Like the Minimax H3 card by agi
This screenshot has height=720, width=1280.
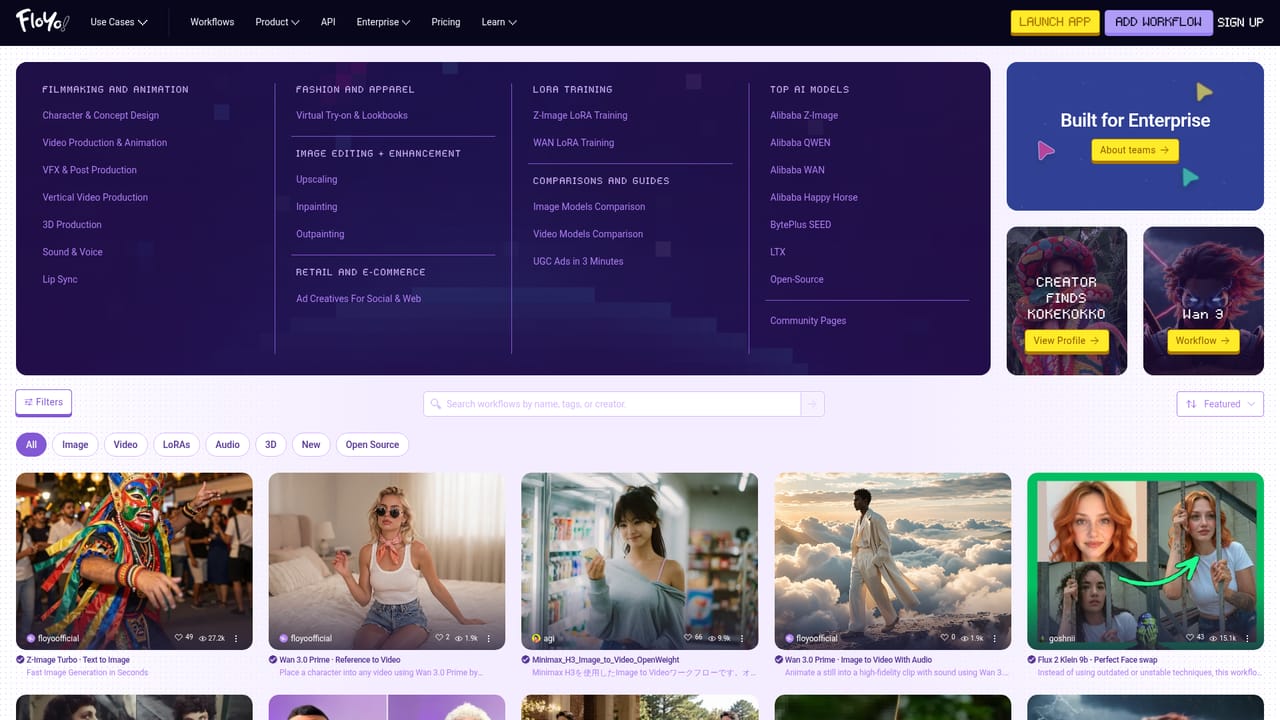[x=687, y=637]
